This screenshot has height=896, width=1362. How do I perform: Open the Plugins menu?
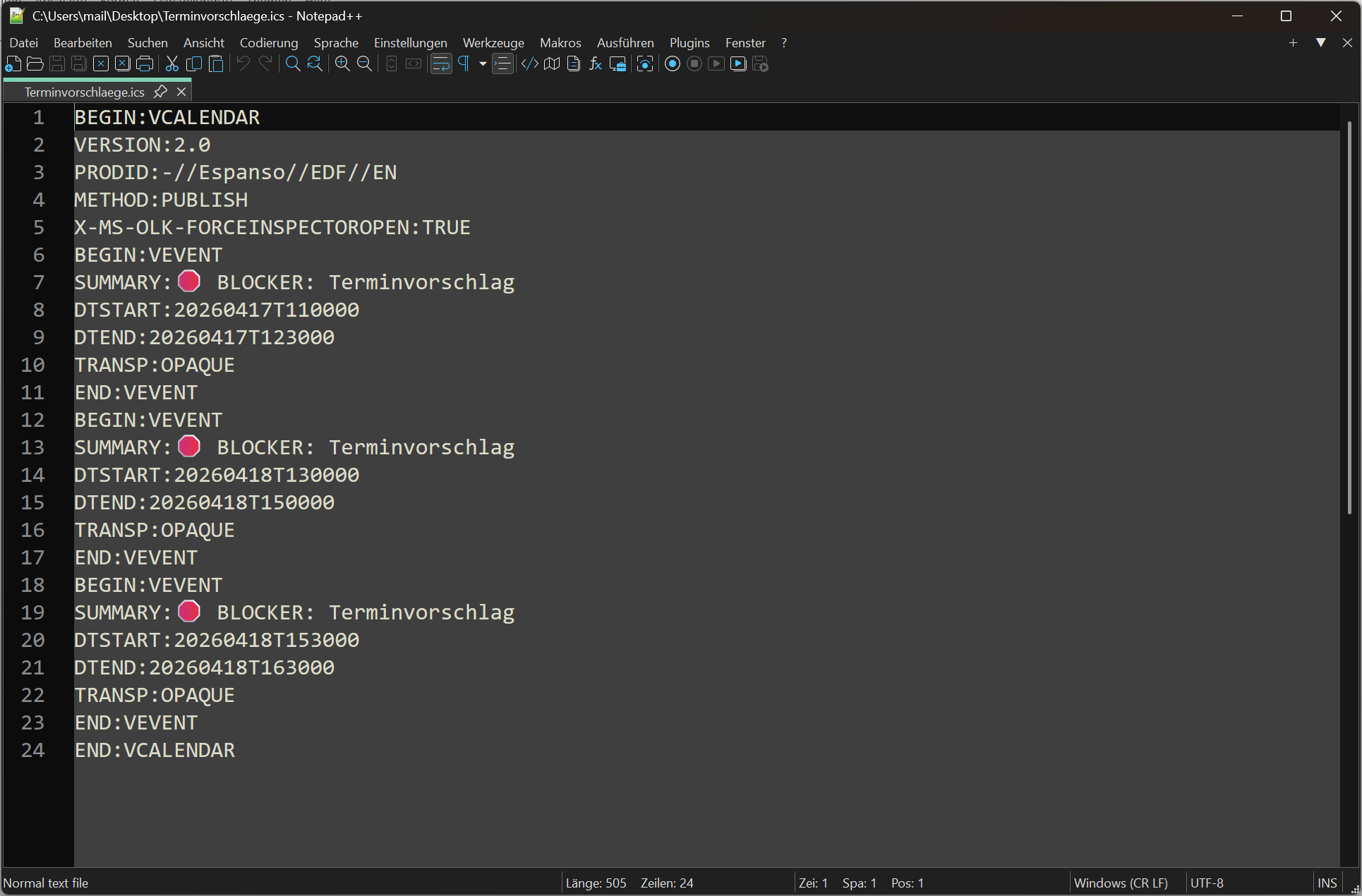click(x=689, y=43)
